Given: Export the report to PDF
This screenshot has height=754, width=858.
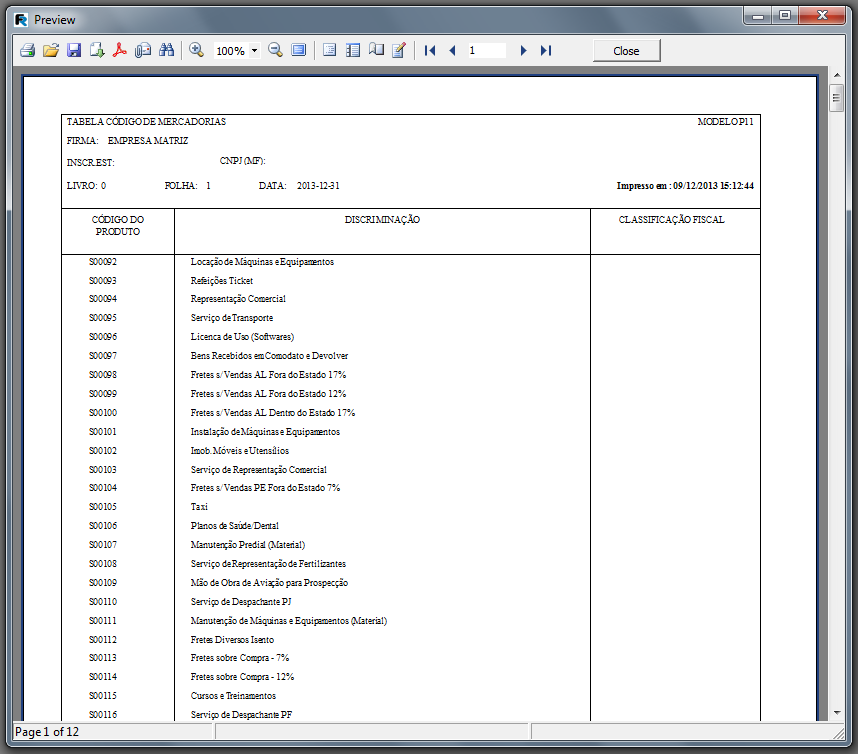Looking at the screenshot, I should pos(120,51).
